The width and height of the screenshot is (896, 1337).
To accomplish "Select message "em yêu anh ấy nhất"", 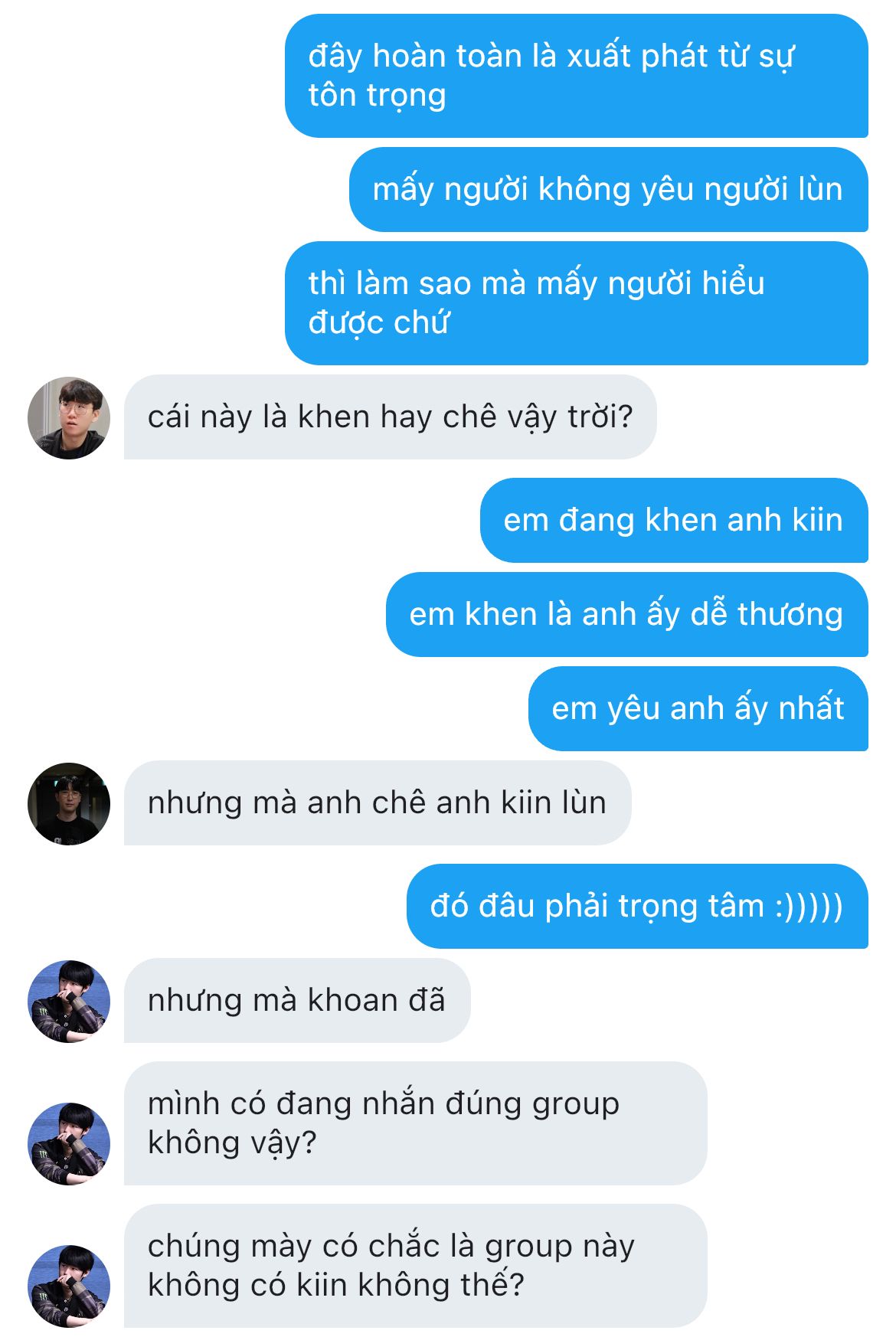I will pos(698,708).
